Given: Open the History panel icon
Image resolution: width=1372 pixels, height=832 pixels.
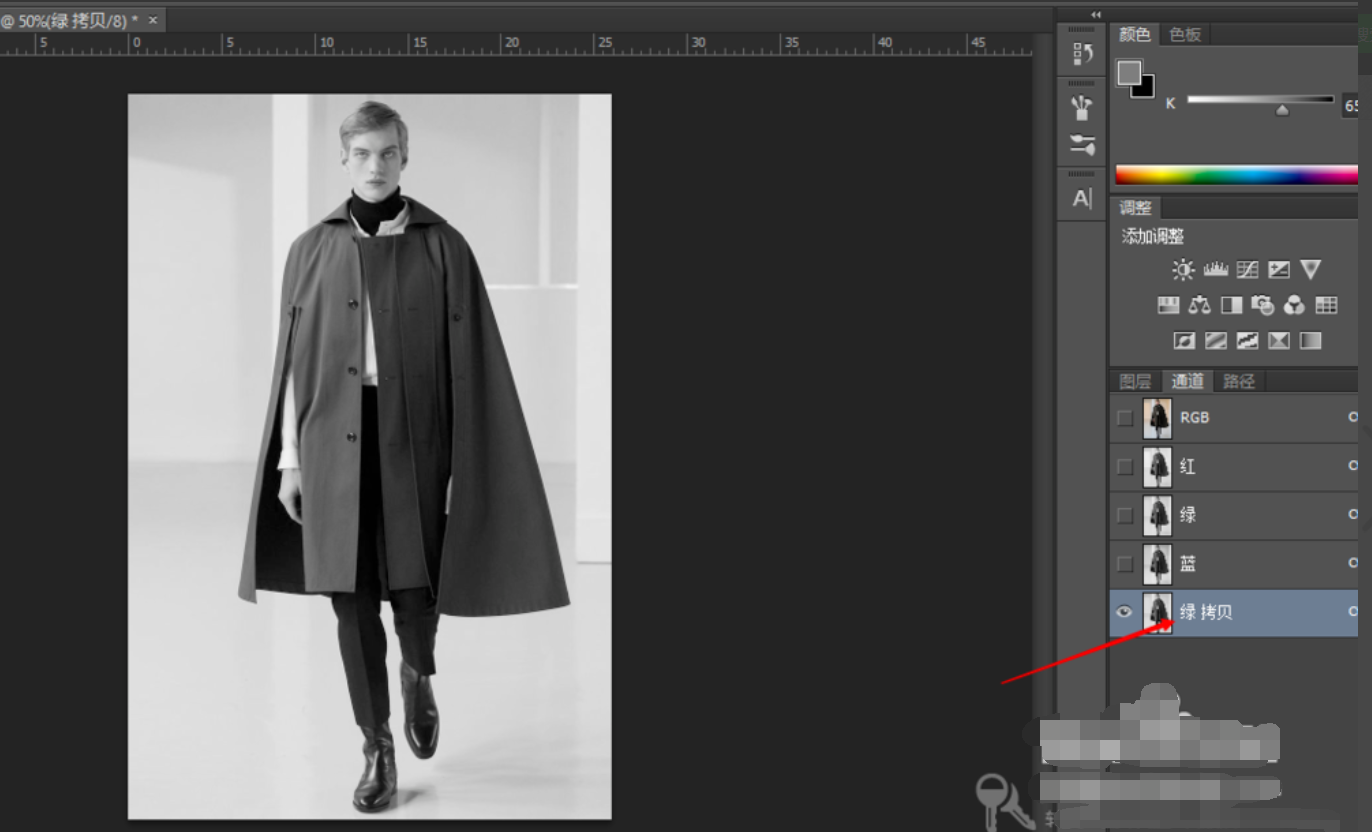Looking at the screenshot, I should tap(1082, 54).
